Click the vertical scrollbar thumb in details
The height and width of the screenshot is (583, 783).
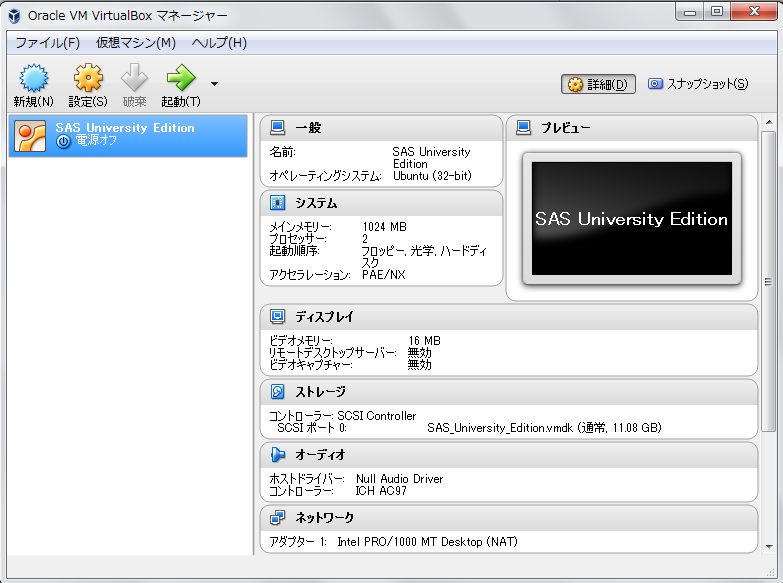pyautogui.click(x=769, y=281)
